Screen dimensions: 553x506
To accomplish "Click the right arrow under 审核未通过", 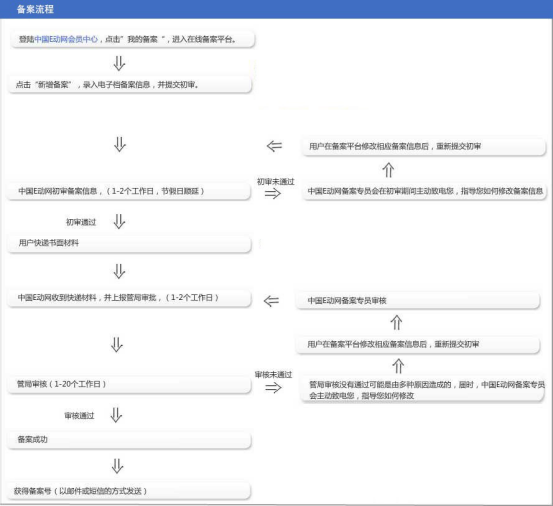I will [x=273, y=388].
